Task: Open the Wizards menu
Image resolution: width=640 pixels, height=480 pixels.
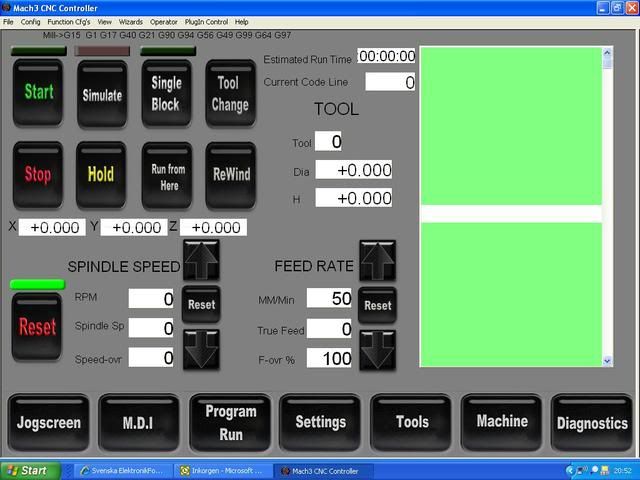Action: pos(131,22)
